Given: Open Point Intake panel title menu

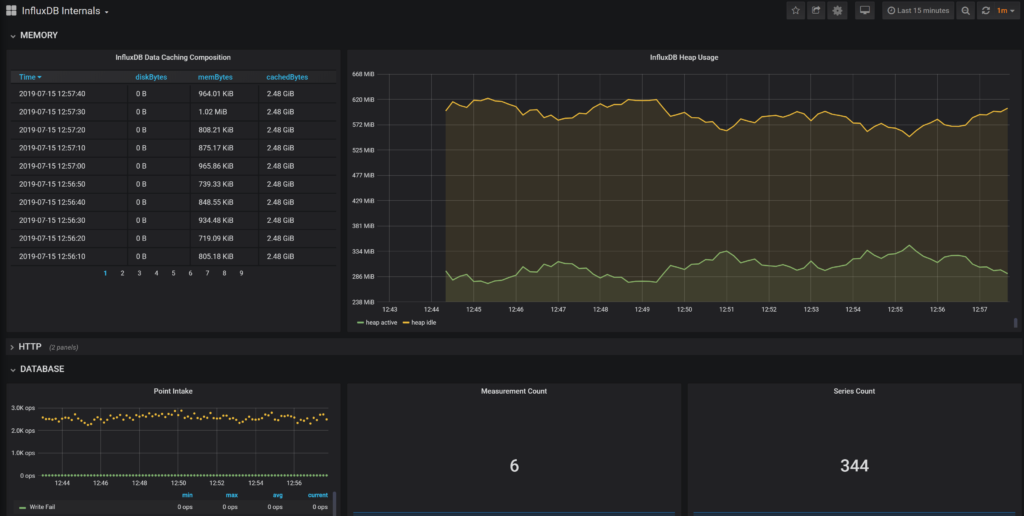Looking at the screenshot, I should (173, 391).
